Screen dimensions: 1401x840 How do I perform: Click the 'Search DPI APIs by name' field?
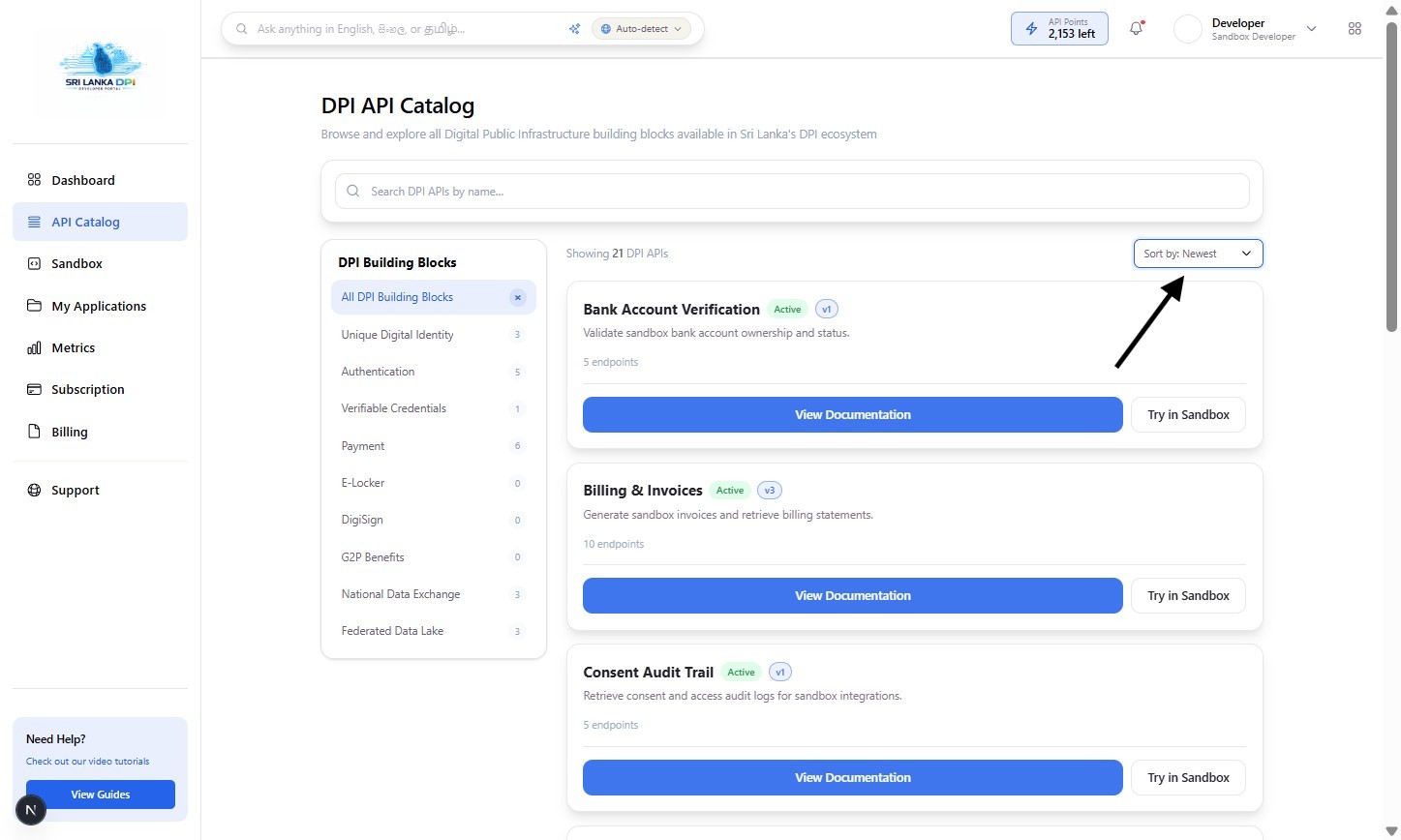[x=792, y=192]
